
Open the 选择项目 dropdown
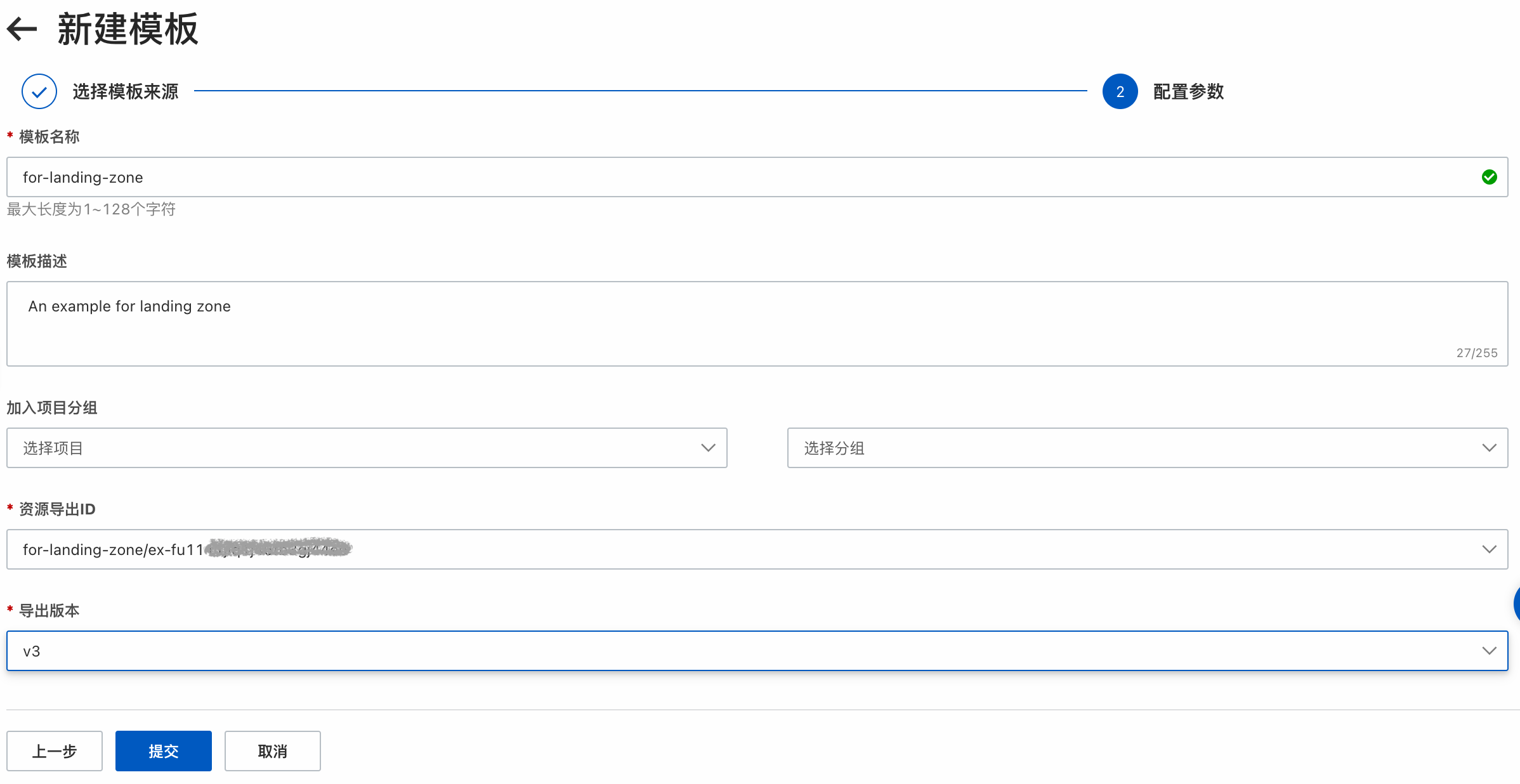(367, 448)
